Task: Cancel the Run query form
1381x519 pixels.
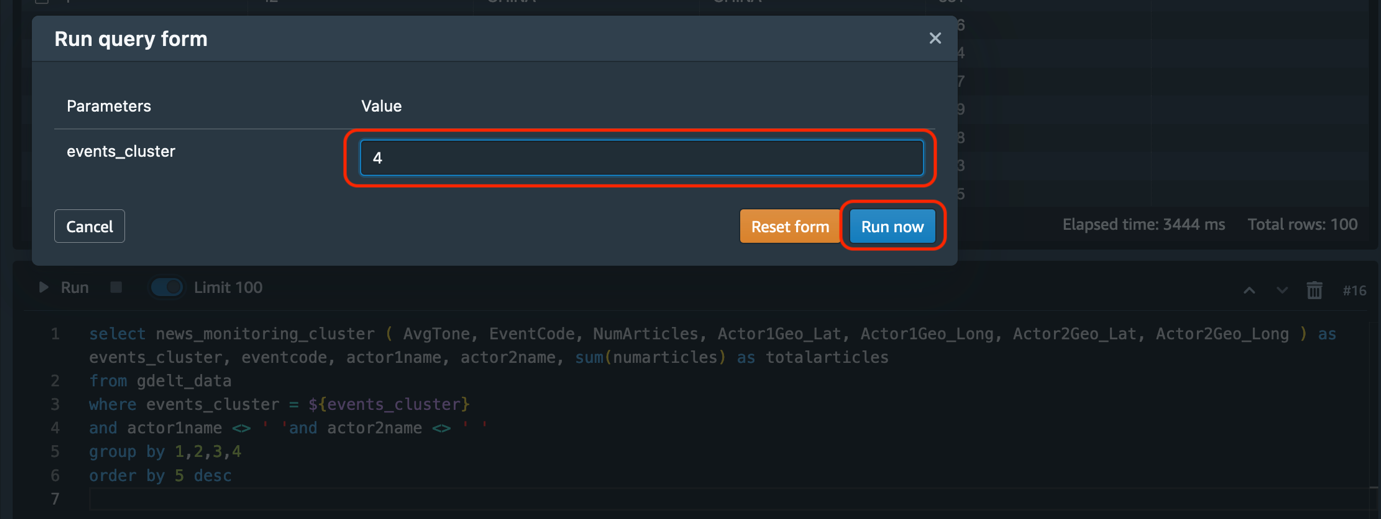Action: point(89,227)
